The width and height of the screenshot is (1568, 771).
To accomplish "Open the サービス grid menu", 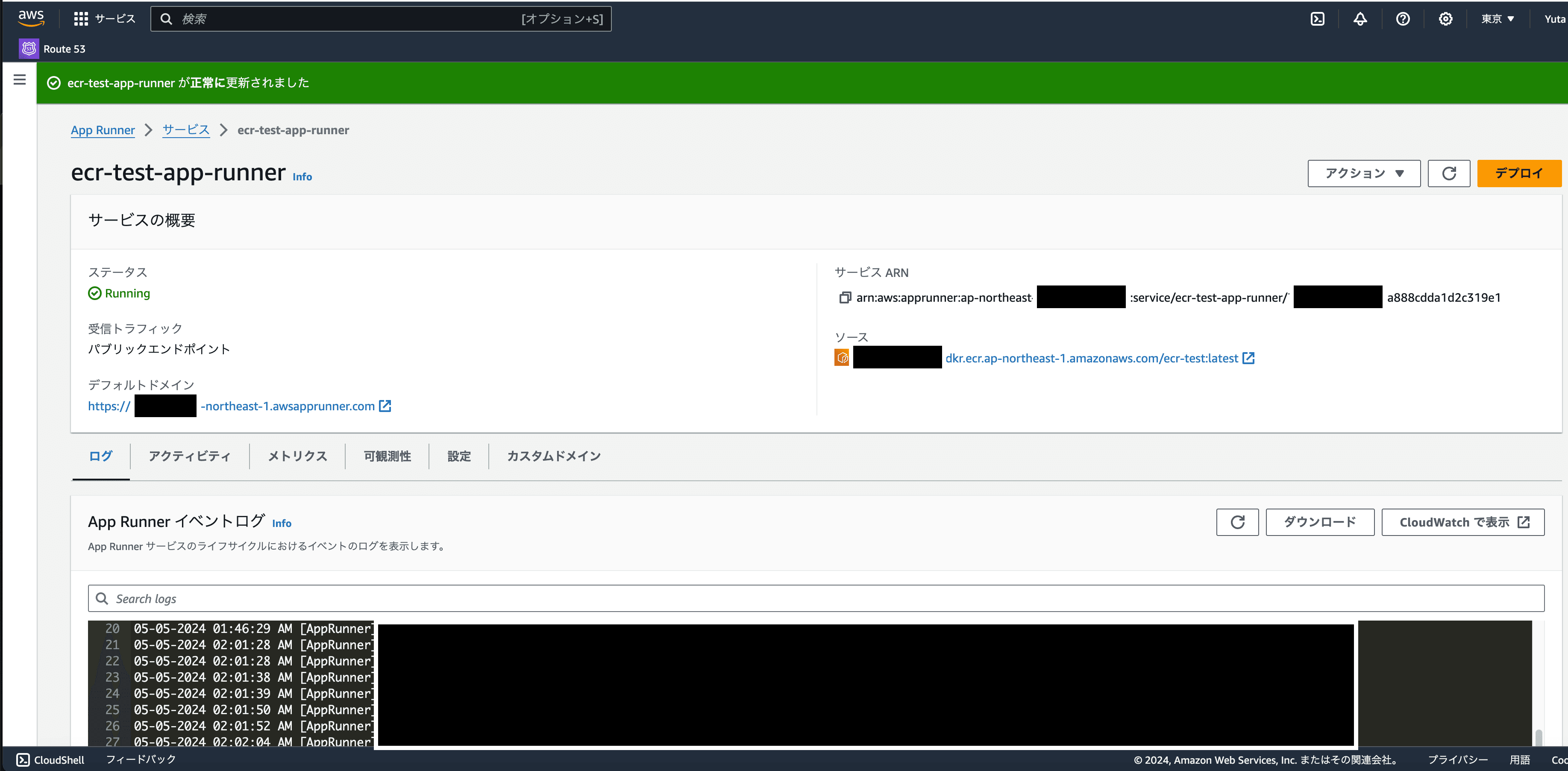I will coord(104,19).
